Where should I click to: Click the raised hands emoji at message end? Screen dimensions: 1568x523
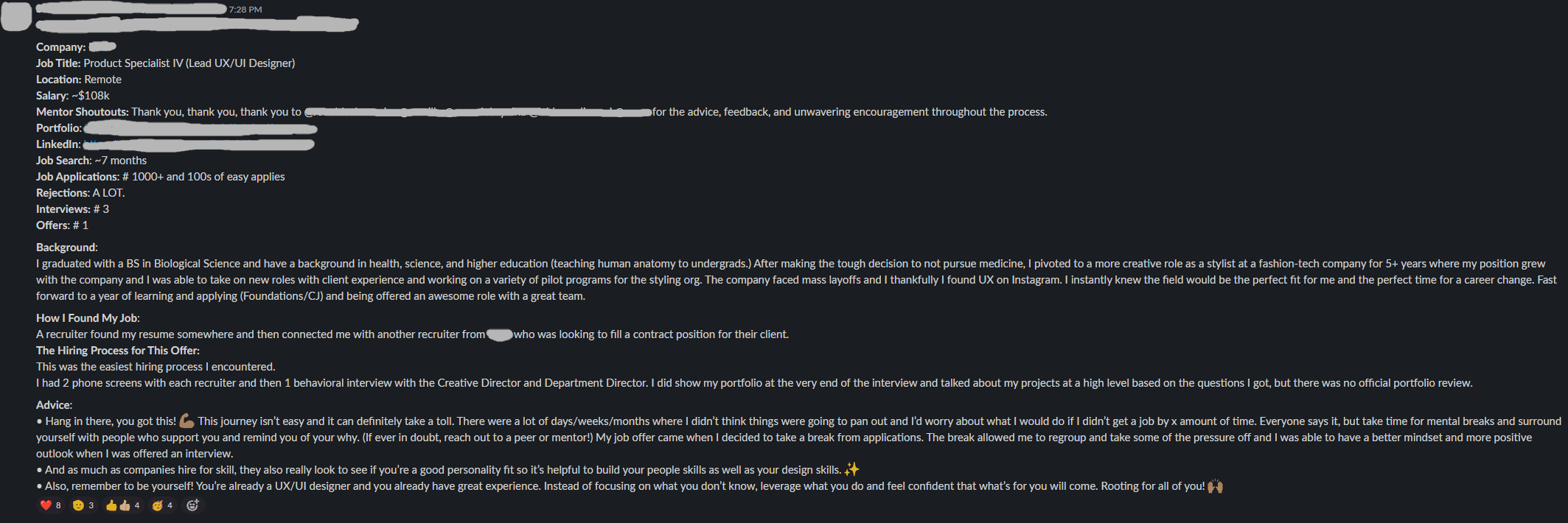click(x=1215, y=486)
